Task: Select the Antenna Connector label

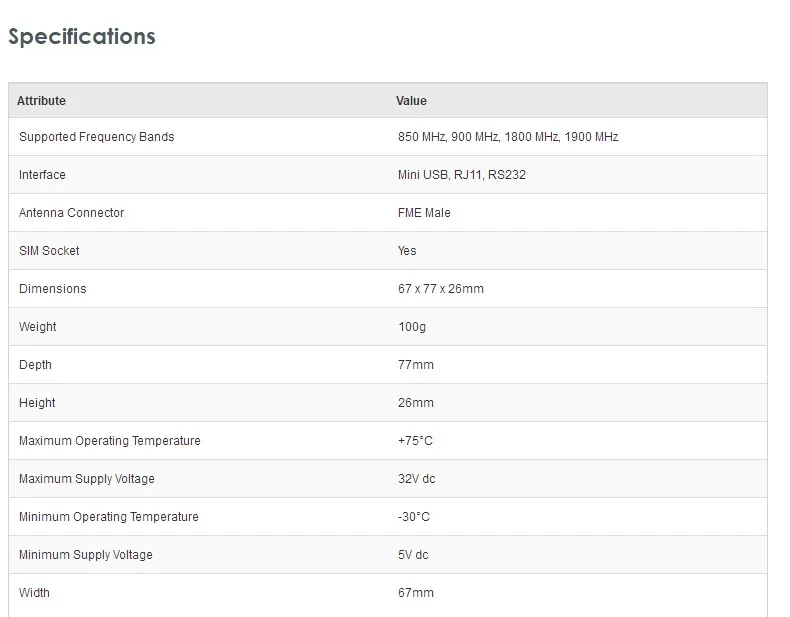Action: click(72, 213)
